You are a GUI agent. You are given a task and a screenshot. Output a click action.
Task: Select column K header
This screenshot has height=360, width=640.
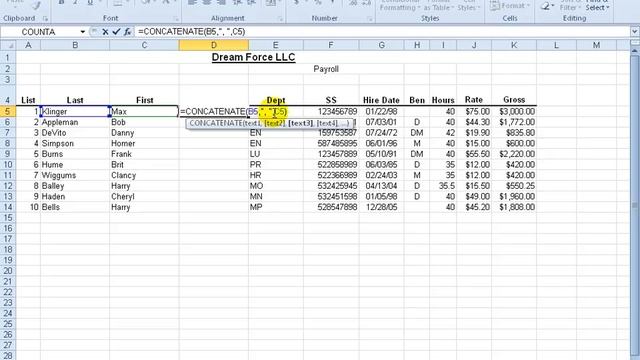(514, 45)
